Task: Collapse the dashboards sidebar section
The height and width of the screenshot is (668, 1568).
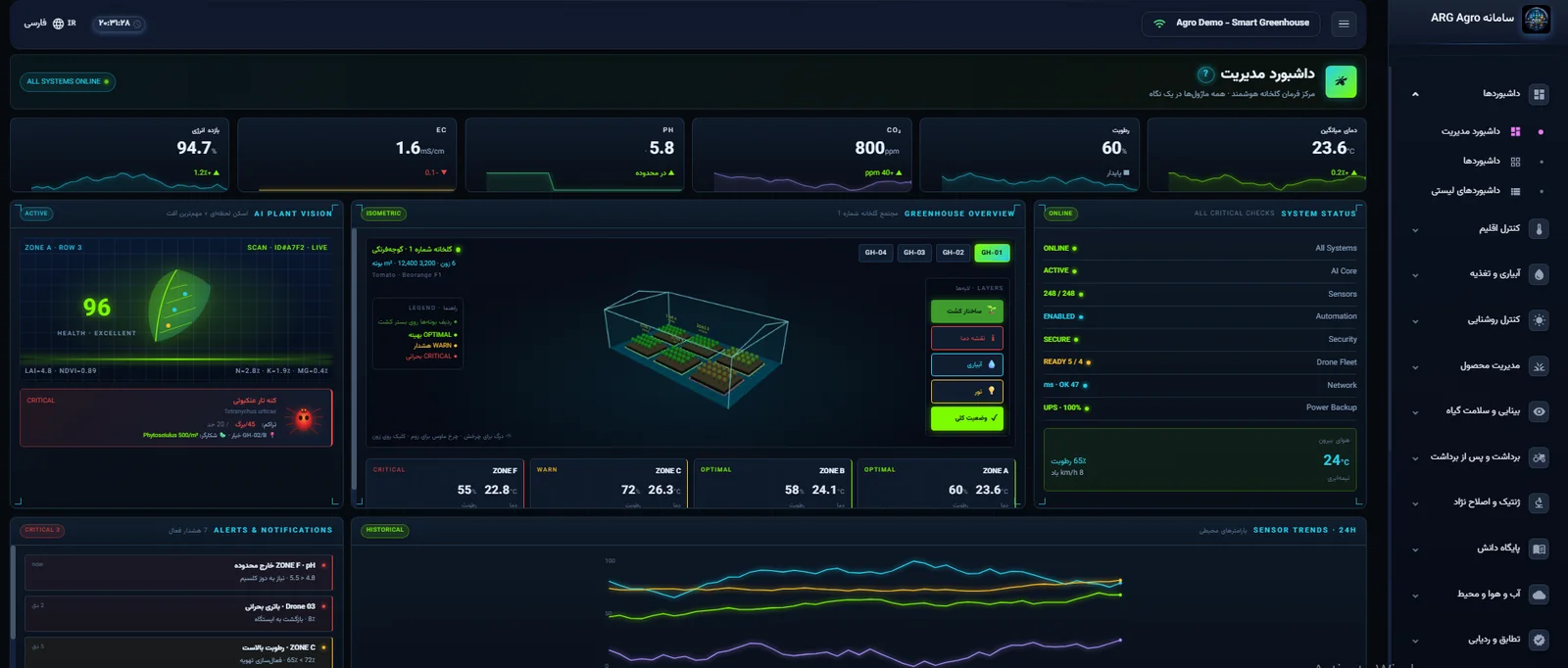Action: click(x=1414, y=94)
